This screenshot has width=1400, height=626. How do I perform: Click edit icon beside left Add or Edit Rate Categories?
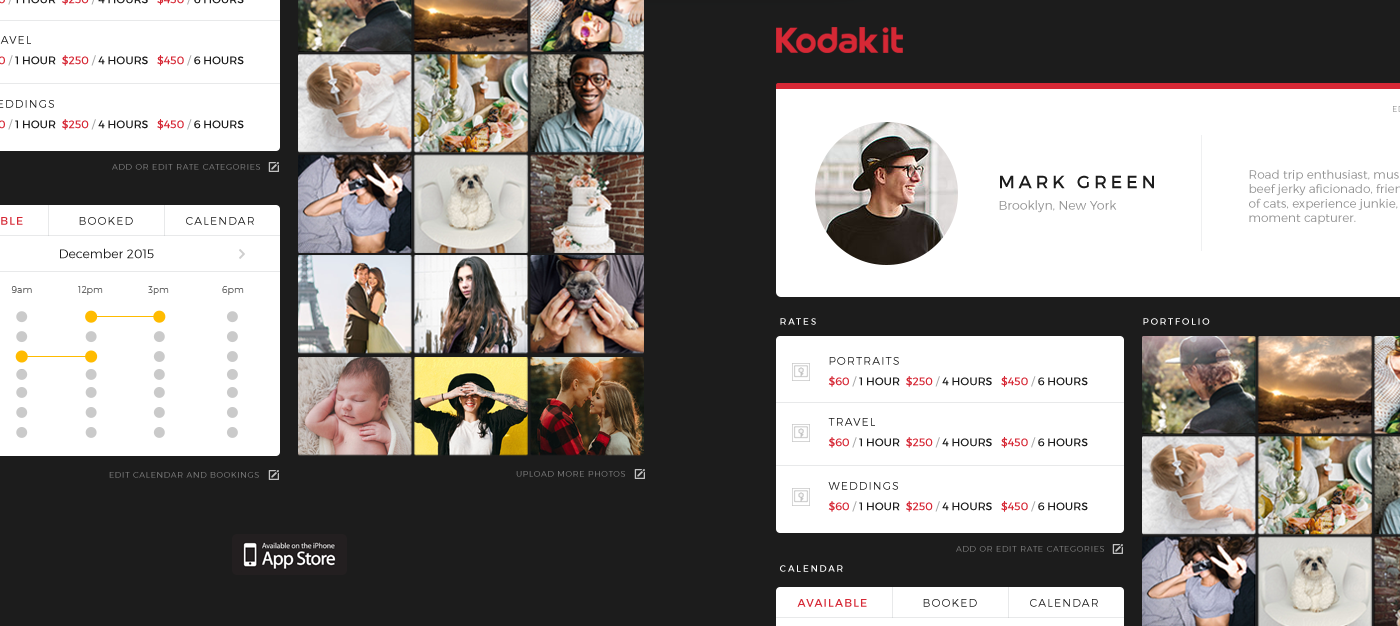(x=274, y=167)
